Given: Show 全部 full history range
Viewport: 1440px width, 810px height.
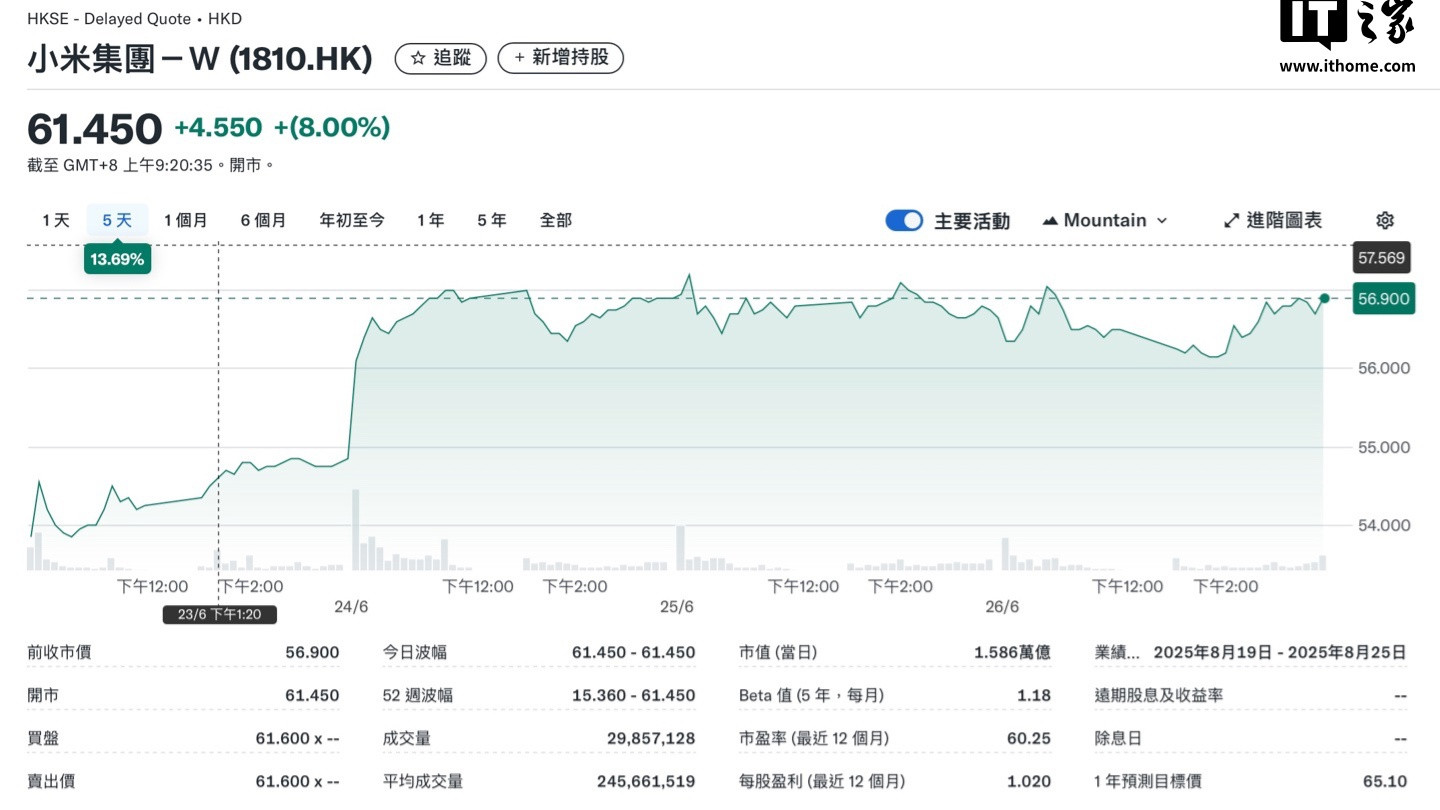Looking at the screenshot, I should click(x=556, y=220).
